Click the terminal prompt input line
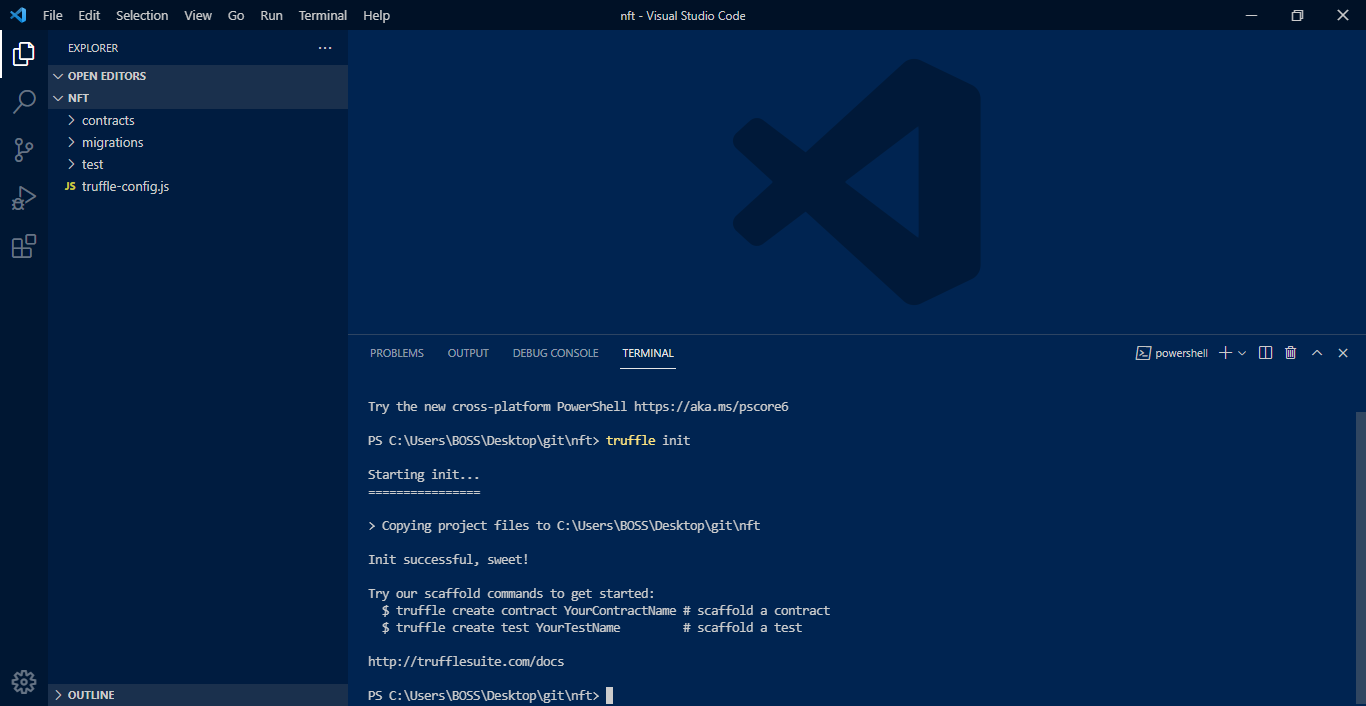The width and height of the screenshot is (1366, 706). 490,696
